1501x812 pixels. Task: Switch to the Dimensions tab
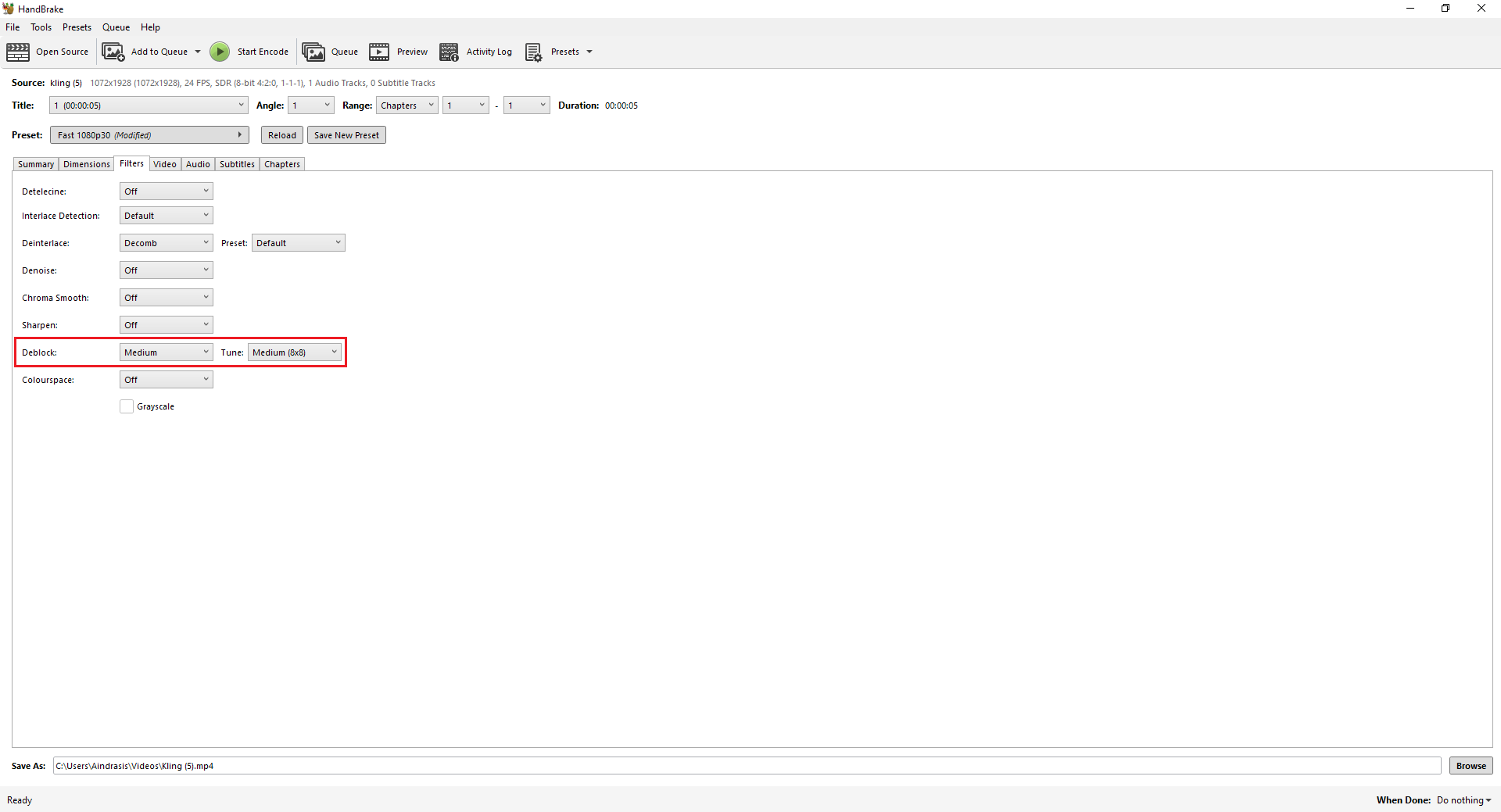[x=87, y=164]
